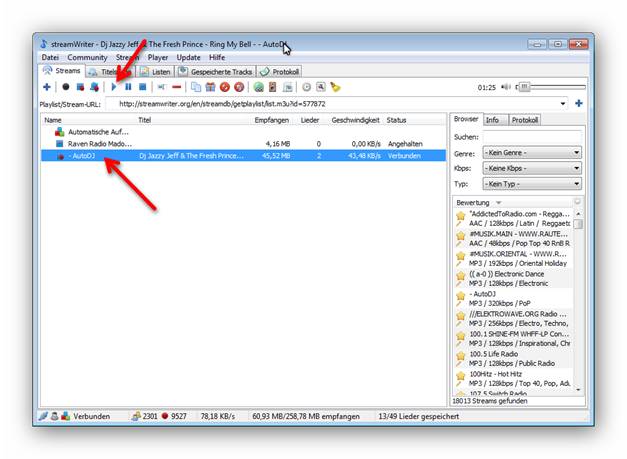Click the yellow broom cleanup icon in toolbar
The width and height of the screenshot is (627, 459).
(335, 87)
